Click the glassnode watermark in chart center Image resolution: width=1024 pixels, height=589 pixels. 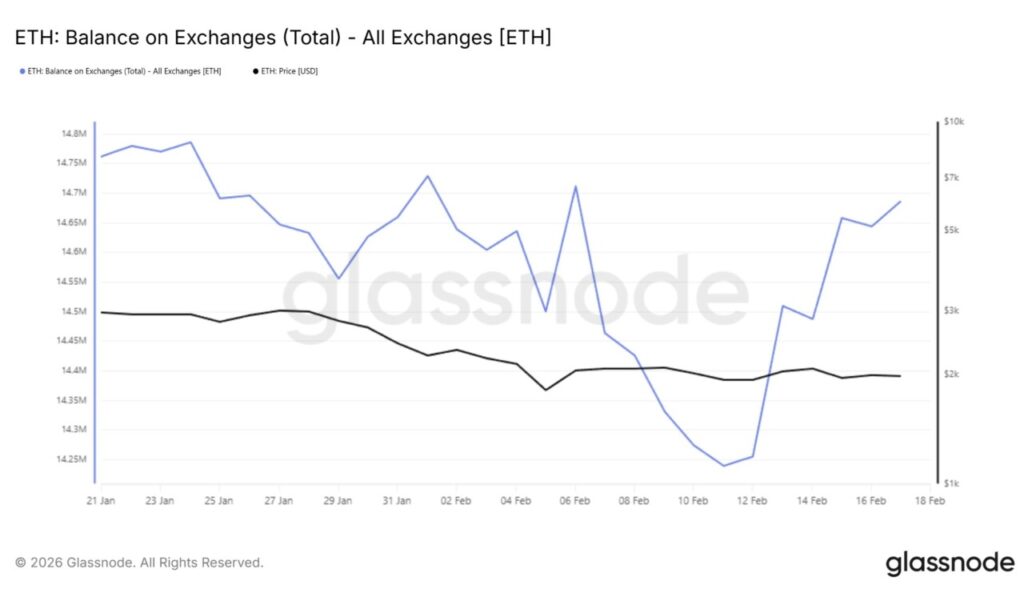coord(515,297)
